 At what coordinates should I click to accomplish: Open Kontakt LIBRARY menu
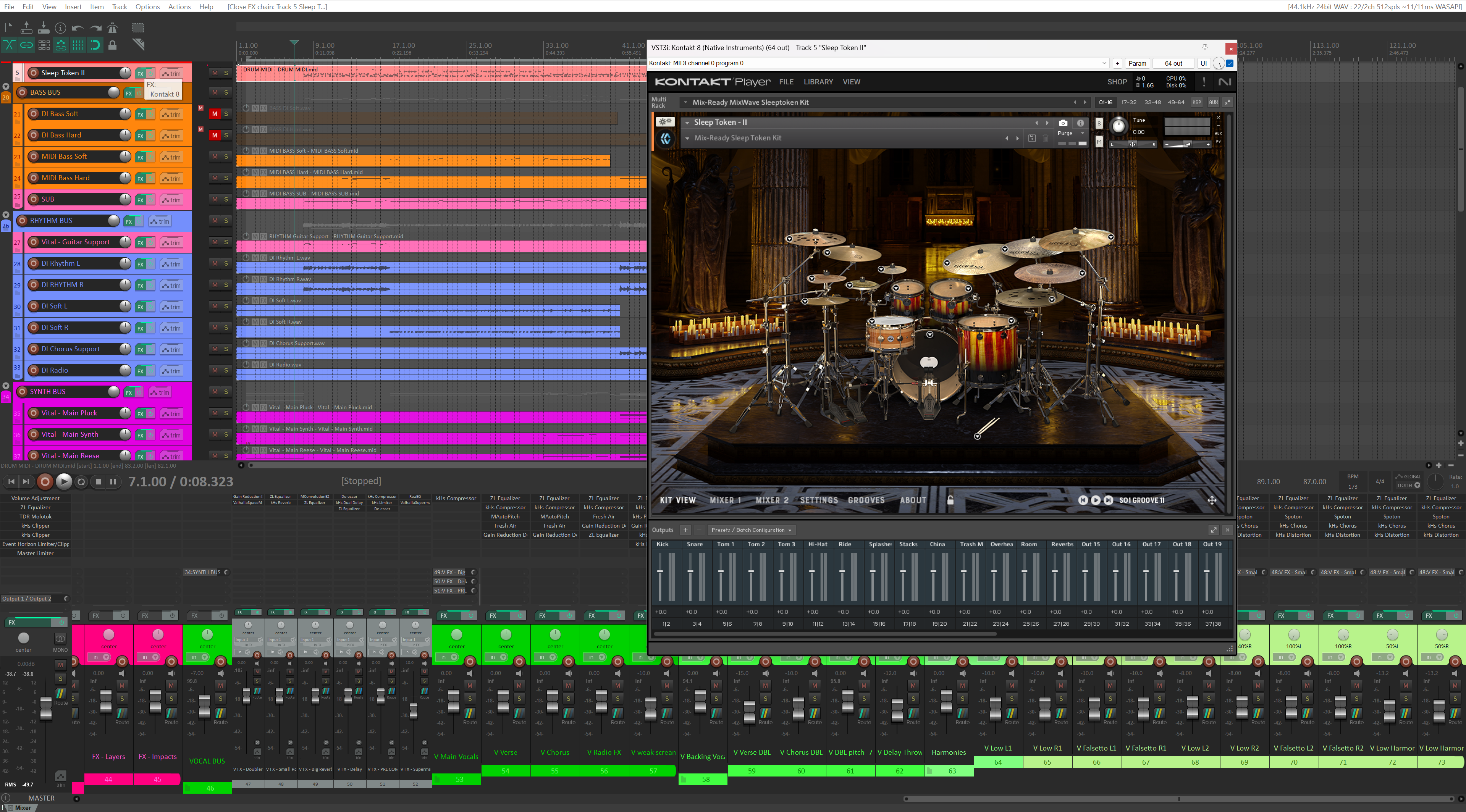point(818,82)
